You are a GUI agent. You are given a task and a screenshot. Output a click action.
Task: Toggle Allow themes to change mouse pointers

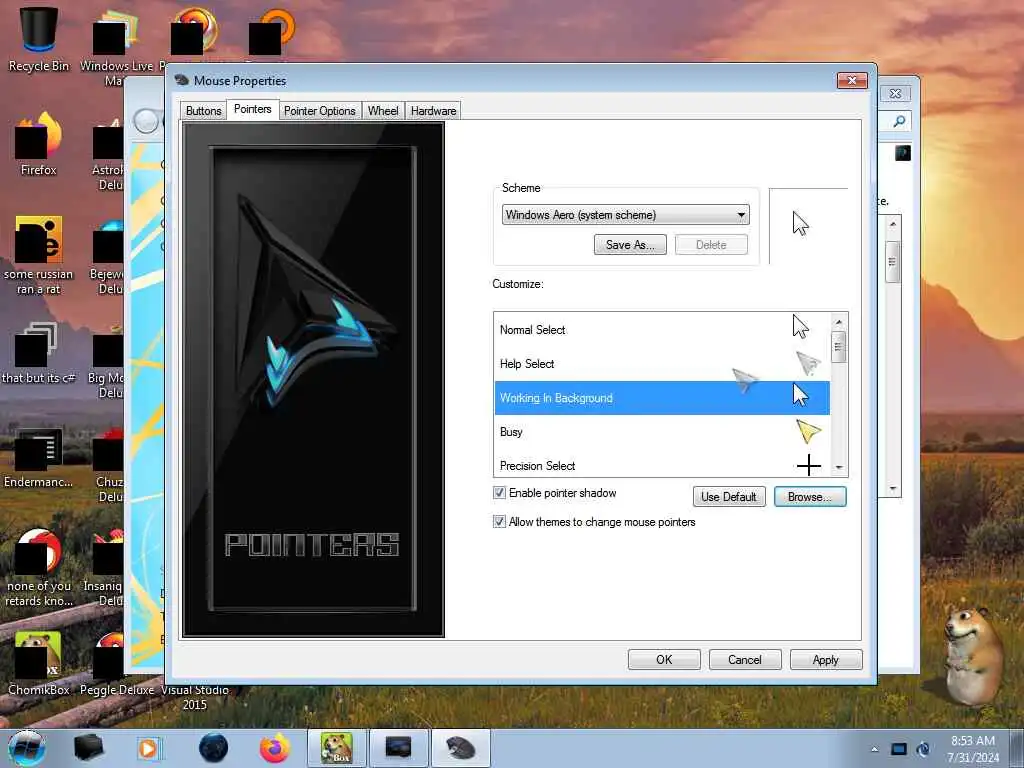(x=499, y=522)
